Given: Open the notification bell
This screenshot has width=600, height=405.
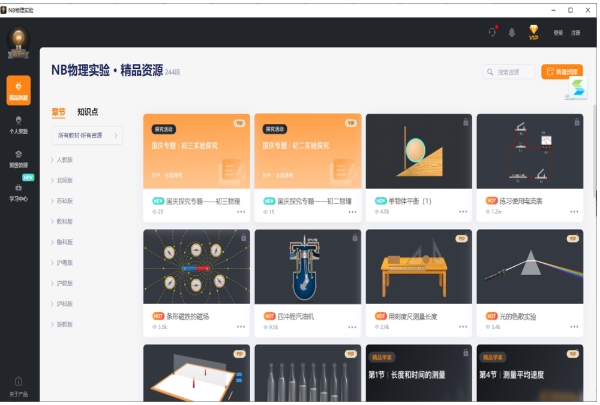Looking at the screenshot, I should tap(511, 32).
